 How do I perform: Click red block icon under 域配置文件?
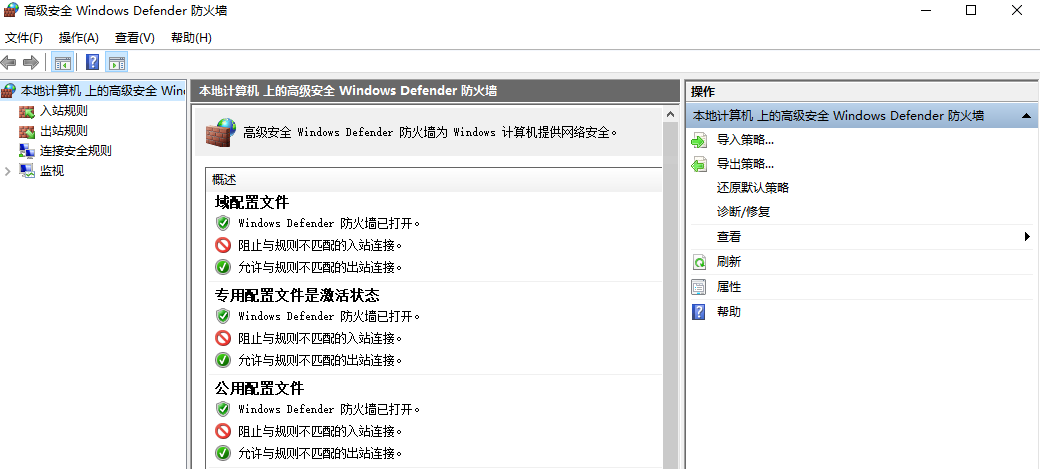point(223,245)
